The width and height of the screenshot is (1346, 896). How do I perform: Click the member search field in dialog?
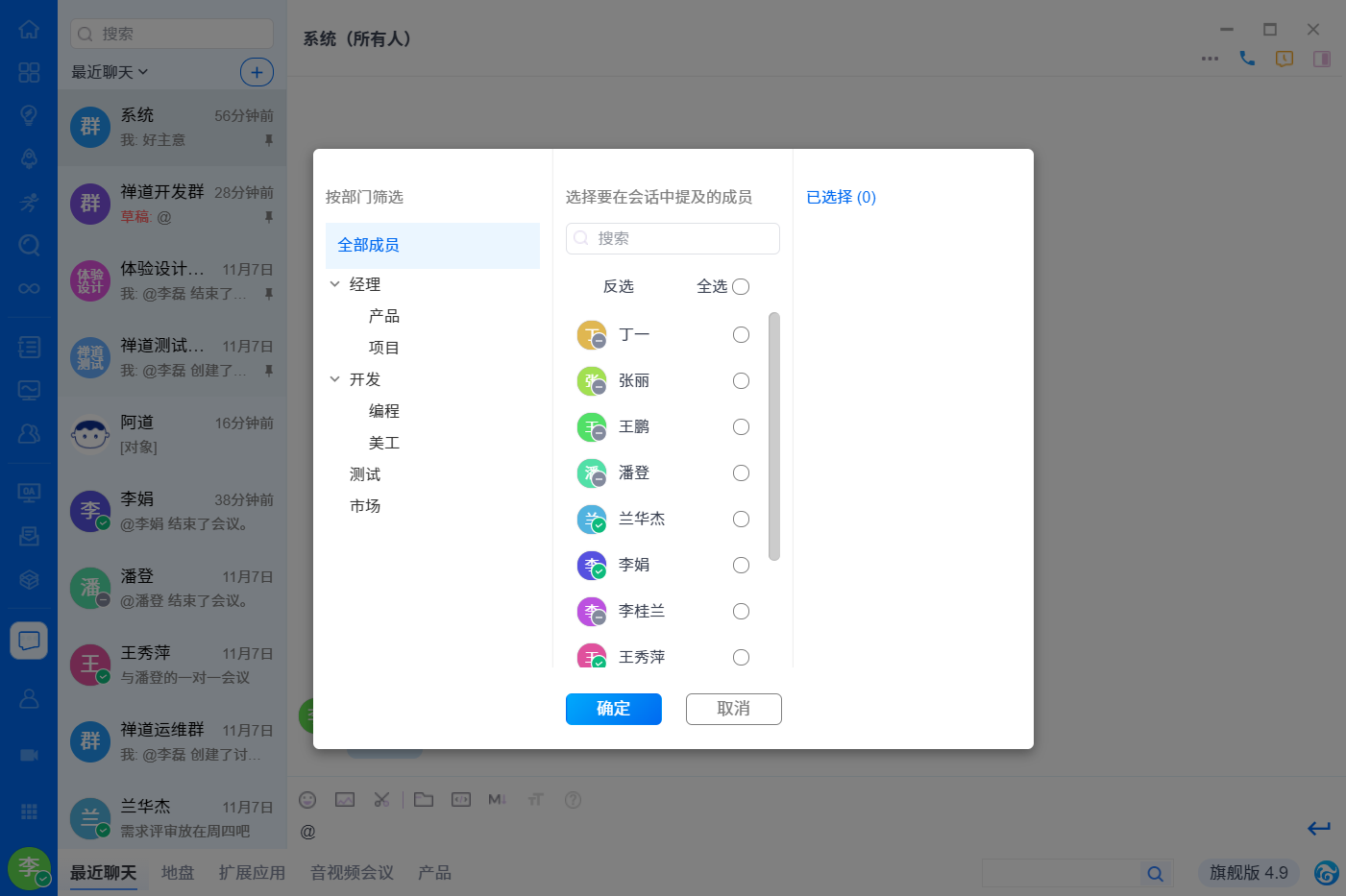pyautogui.click(x=673, y=238)
